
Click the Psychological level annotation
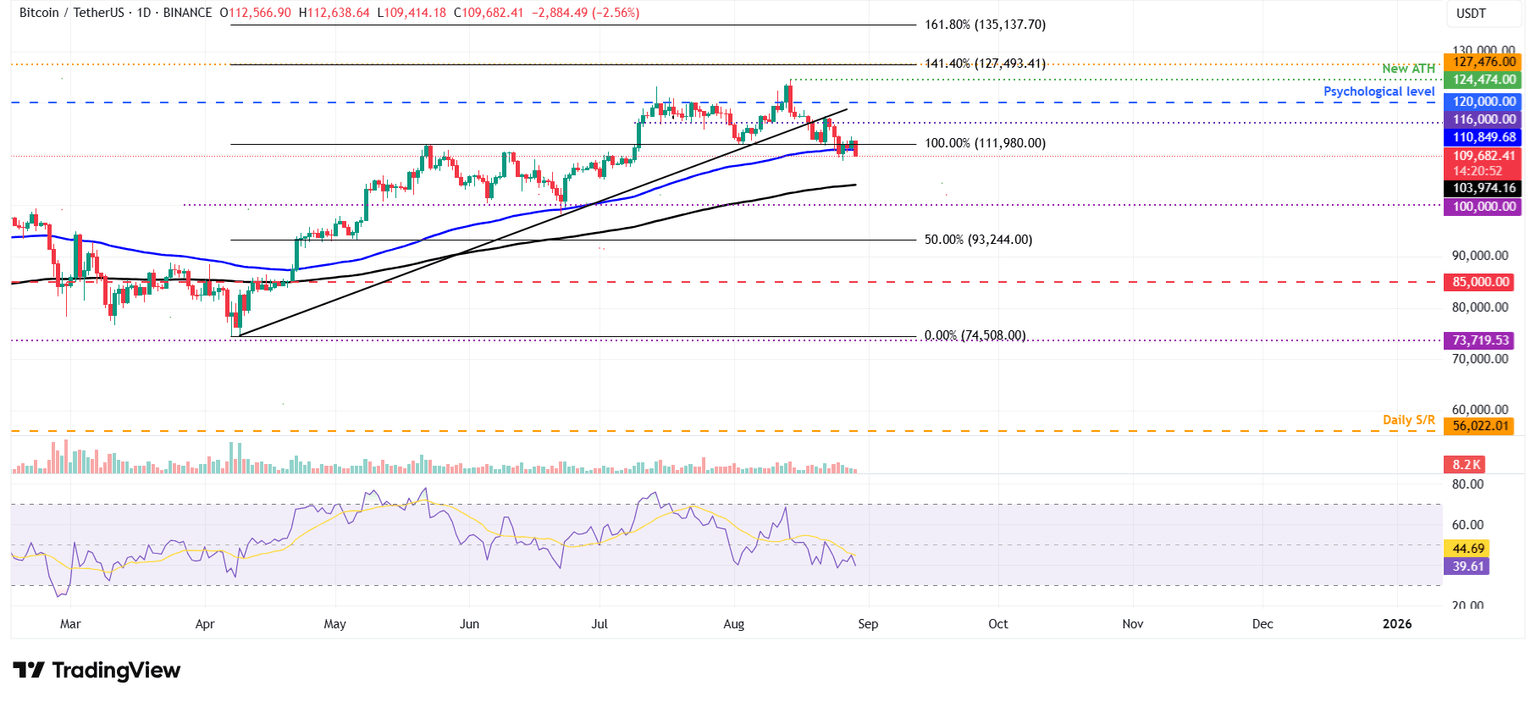point(1380,91)
